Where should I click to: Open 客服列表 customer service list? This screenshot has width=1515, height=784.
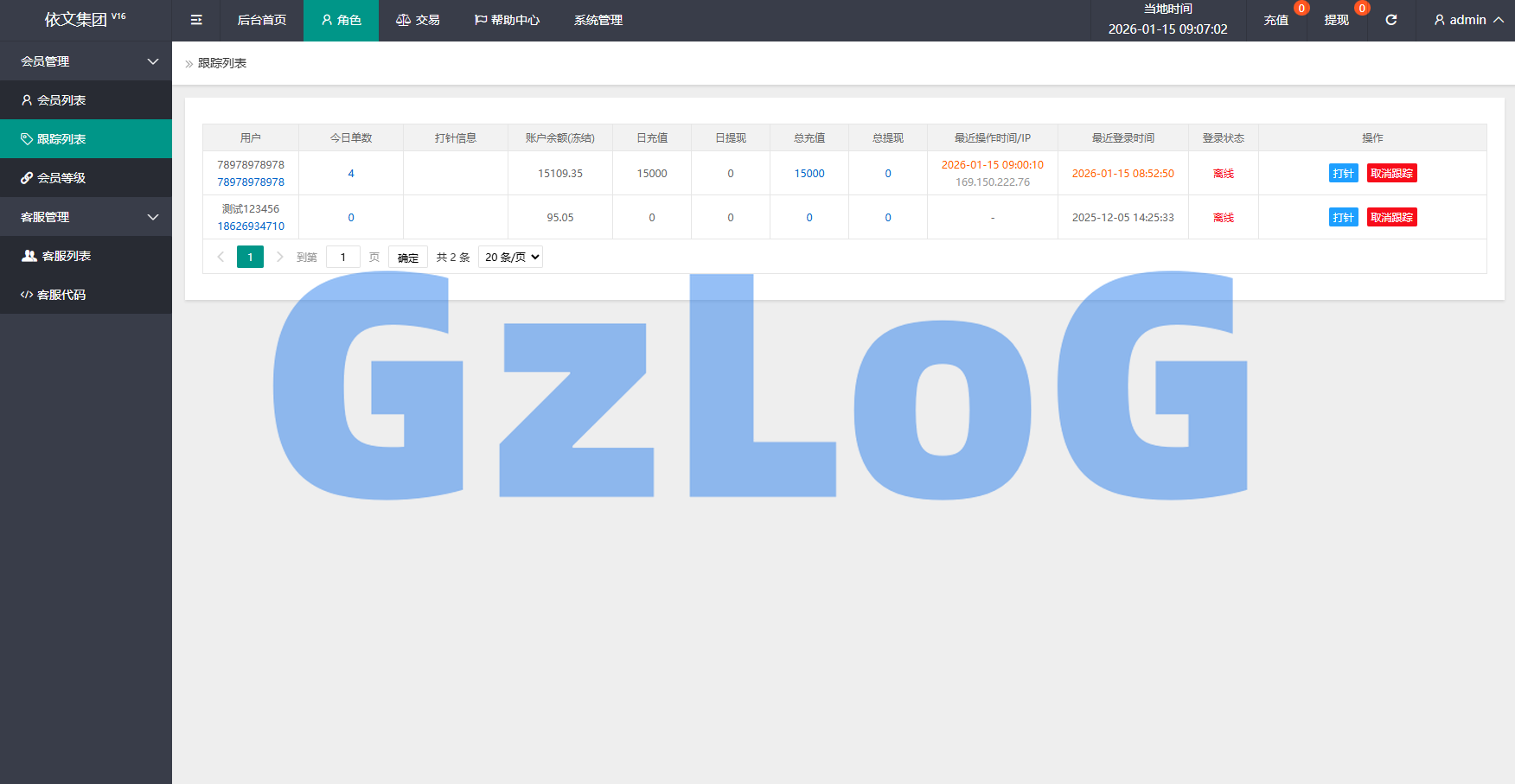[66, 256]
